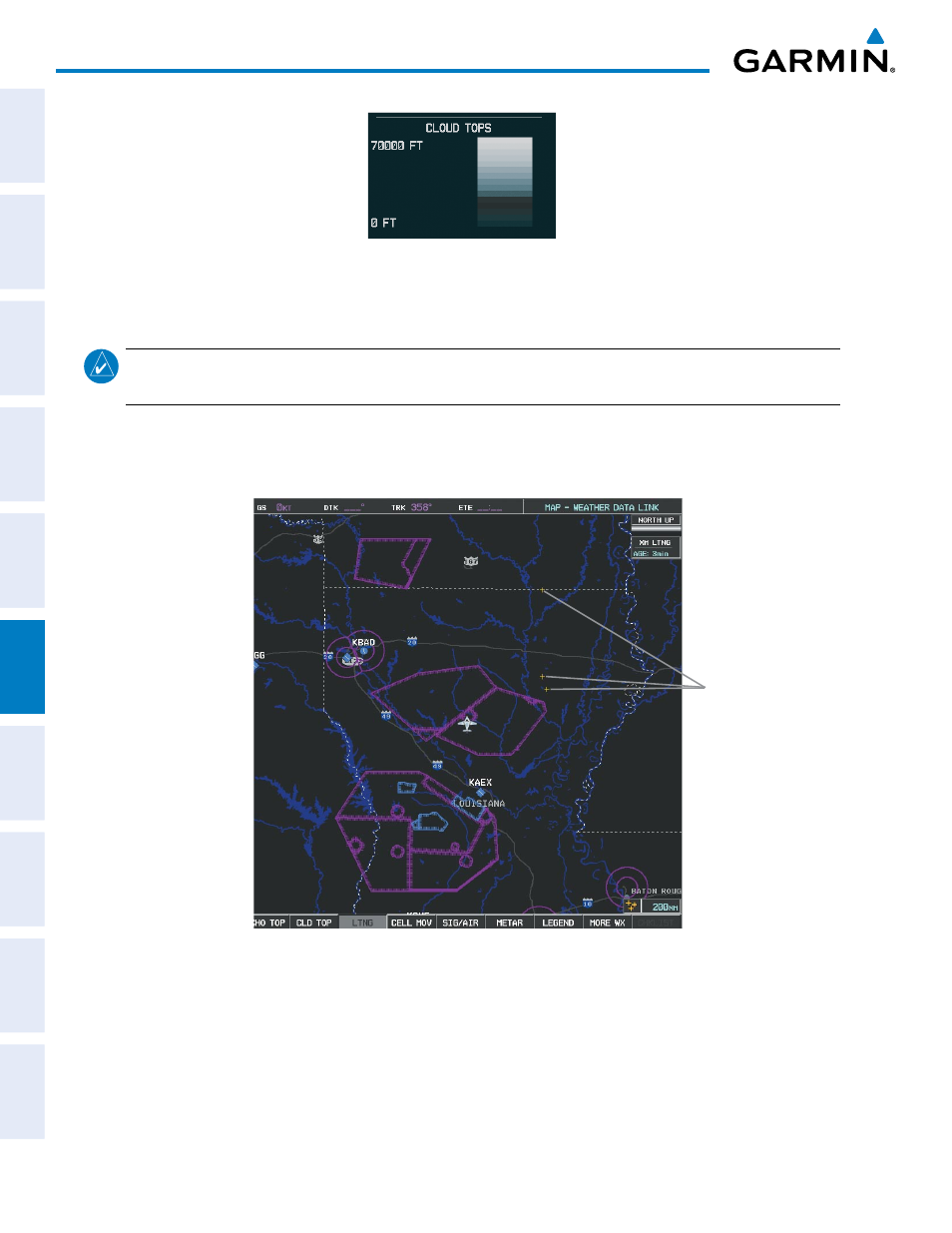Viewport: 952px width, 1233px height.
Task: Click the blue checkmark note icon
Action: 101,366
